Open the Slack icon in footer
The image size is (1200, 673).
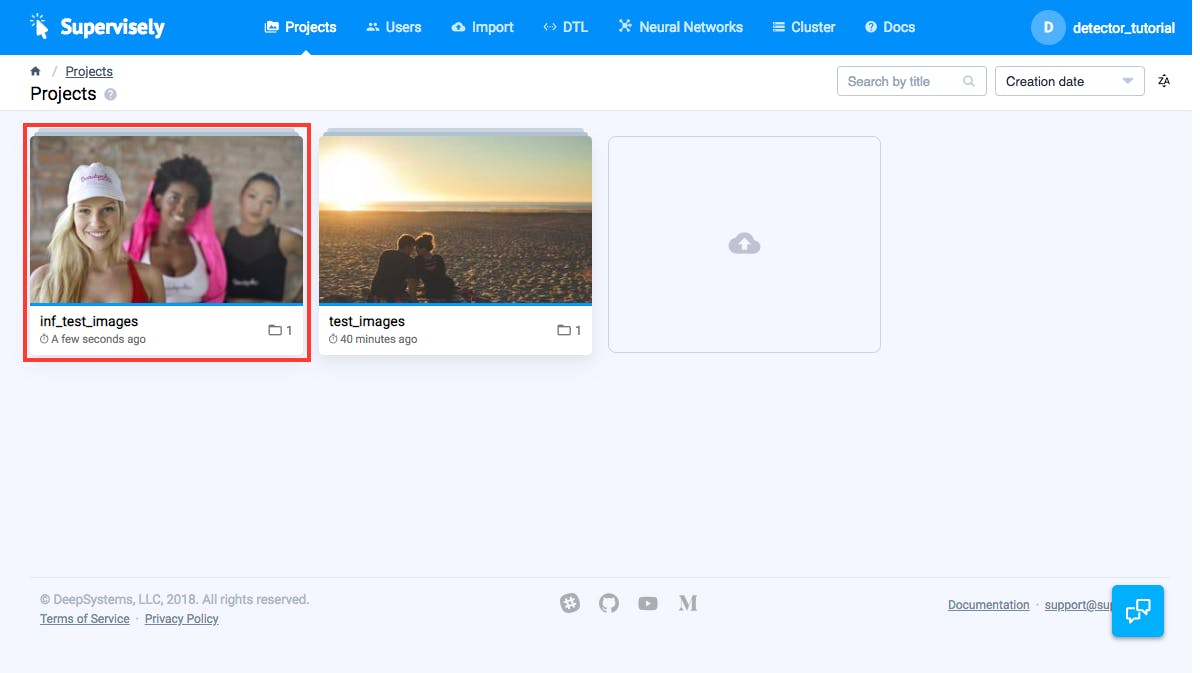pyautogui.click(x=570, y=603)
